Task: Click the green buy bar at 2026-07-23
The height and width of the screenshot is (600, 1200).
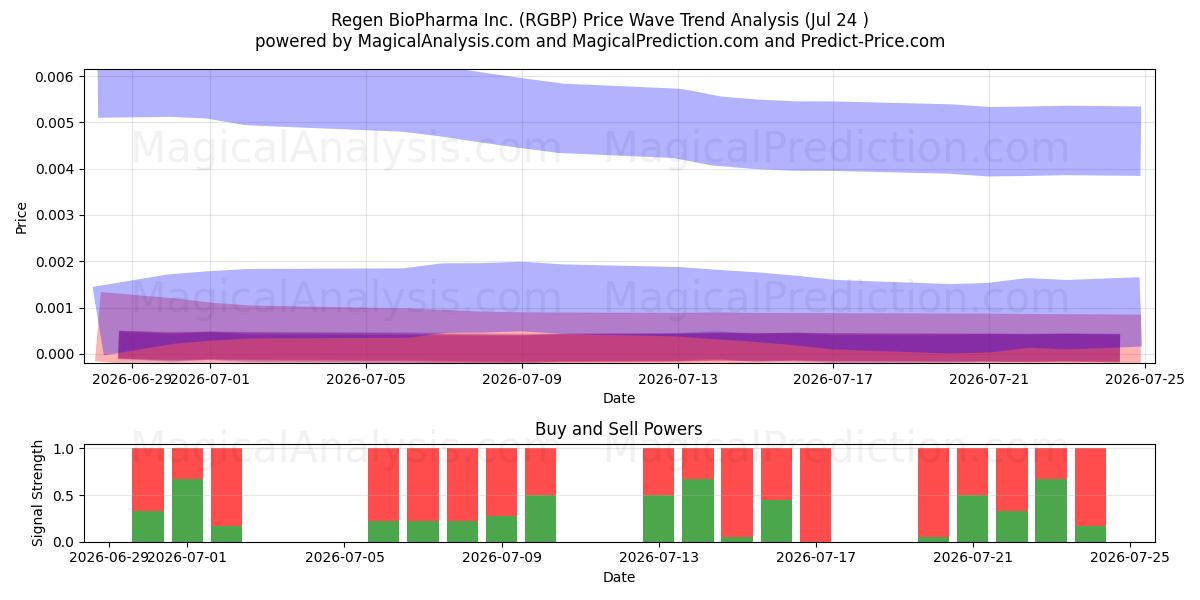Action: tap(1051, 510)
